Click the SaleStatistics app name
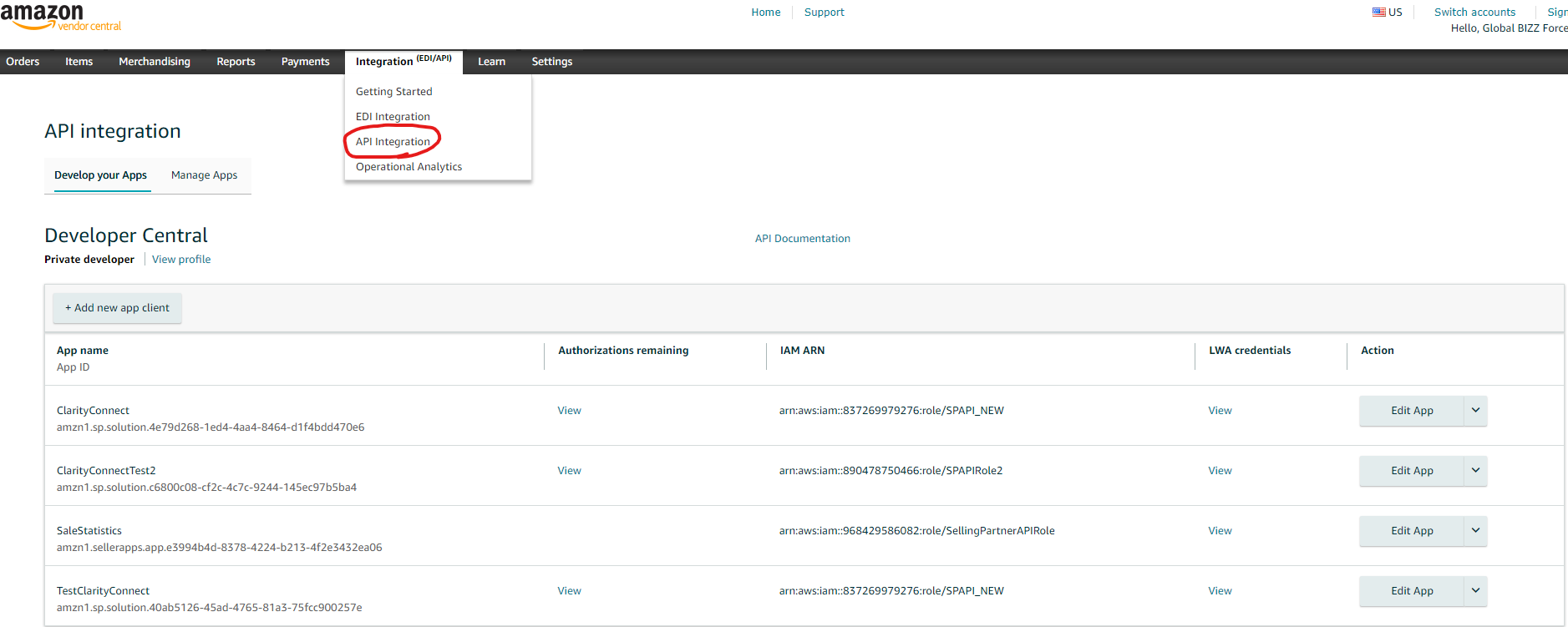 pyautogui.click(x=89, y=531)
